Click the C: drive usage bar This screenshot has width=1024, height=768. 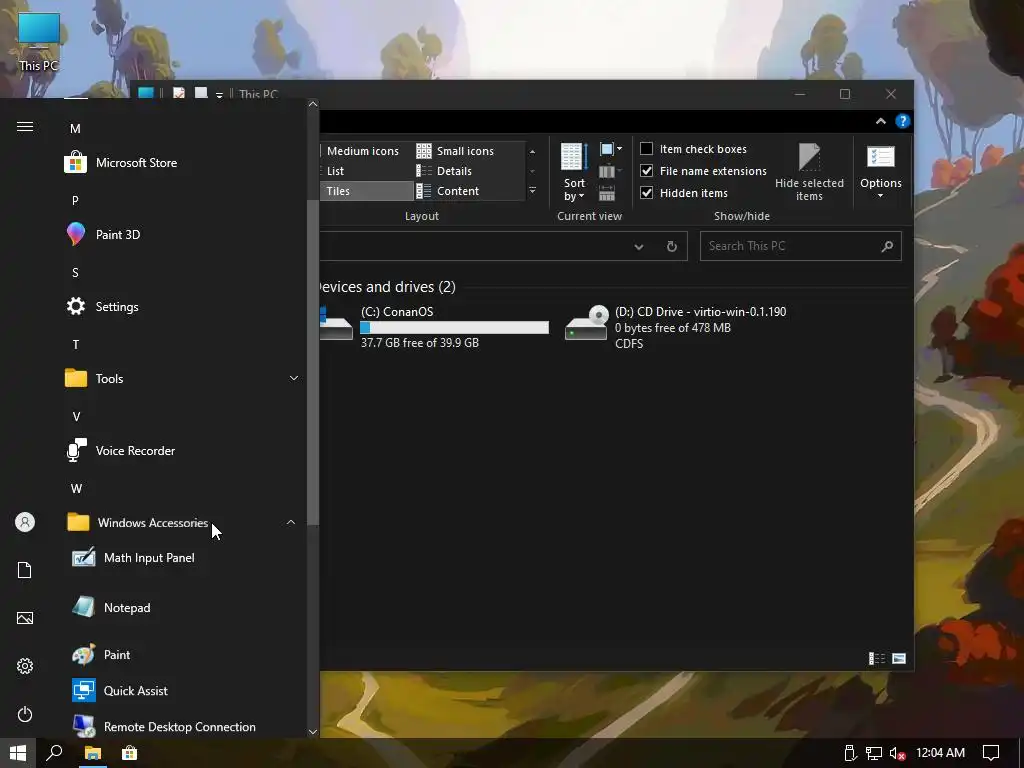click(x=455, y=327)
